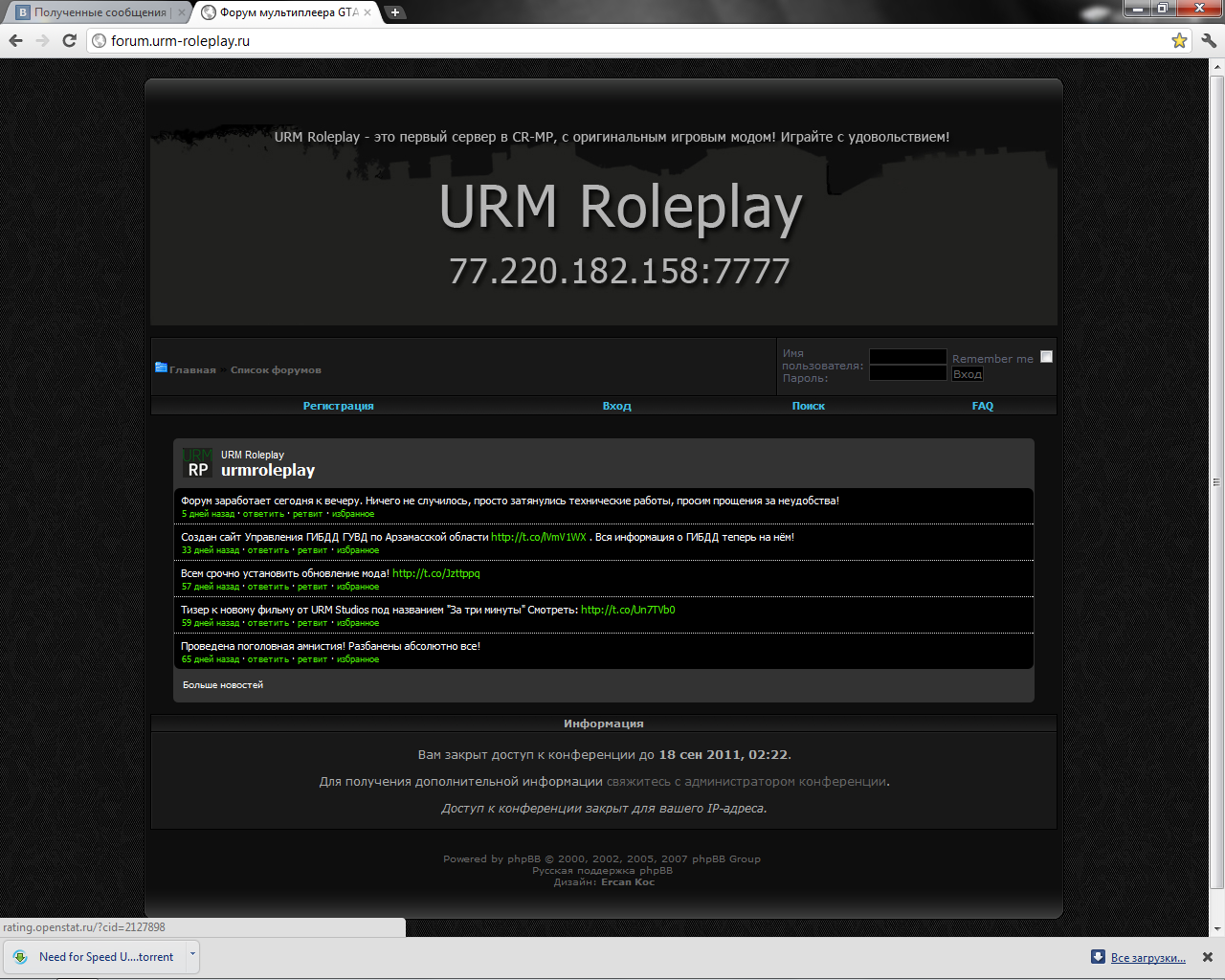Click the site globe icon in address bar
Screen dimensions: 1225x980
(x=99, y=41)
